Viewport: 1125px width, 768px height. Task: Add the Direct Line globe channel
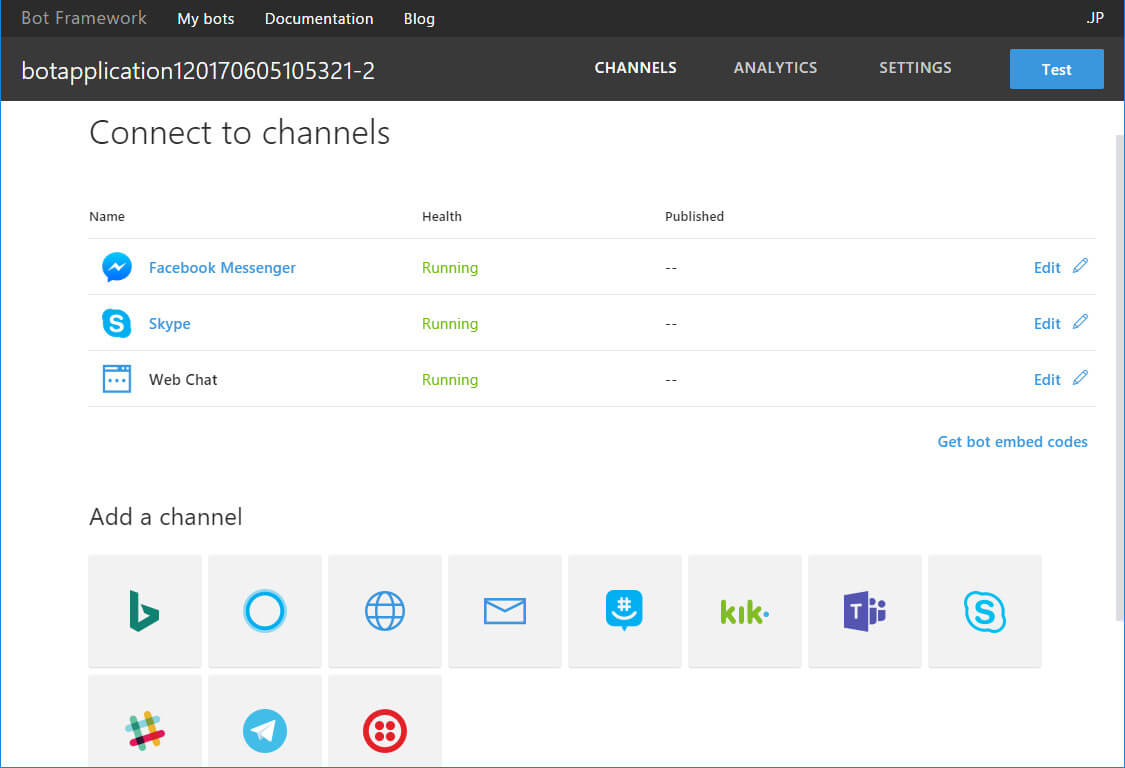tap(385, 611)
